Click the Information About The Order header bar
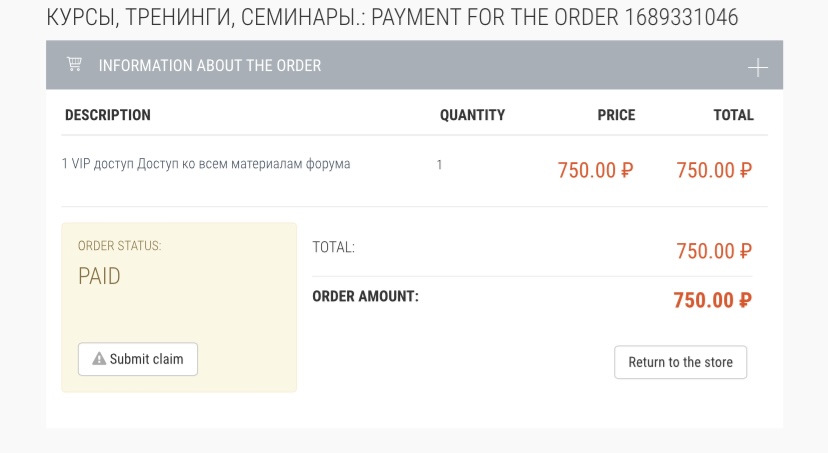This screenshot has width=828, height=453. pos(414,65)
